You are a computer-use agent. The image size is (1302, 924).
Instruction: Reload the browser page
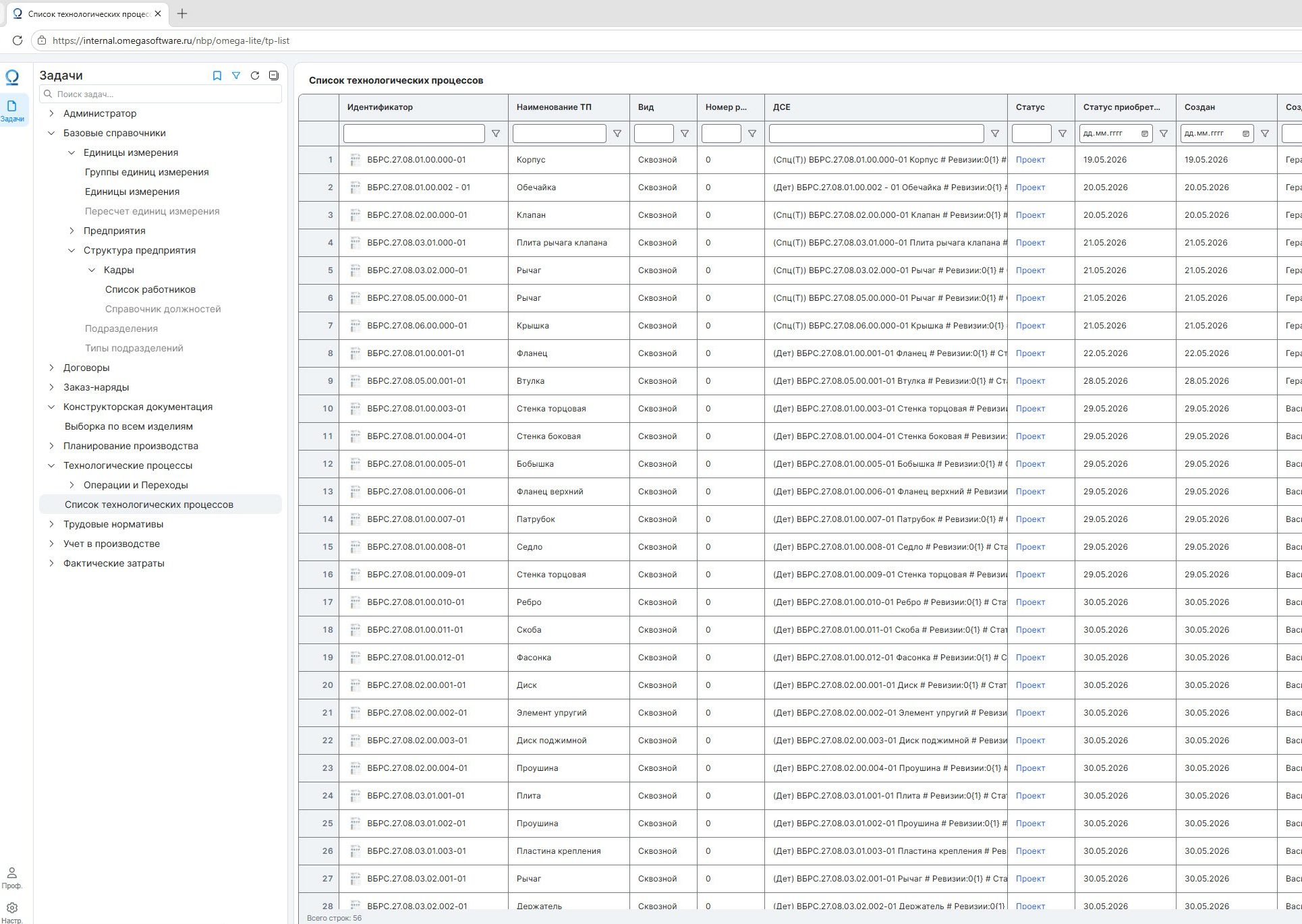click(18, 40)
